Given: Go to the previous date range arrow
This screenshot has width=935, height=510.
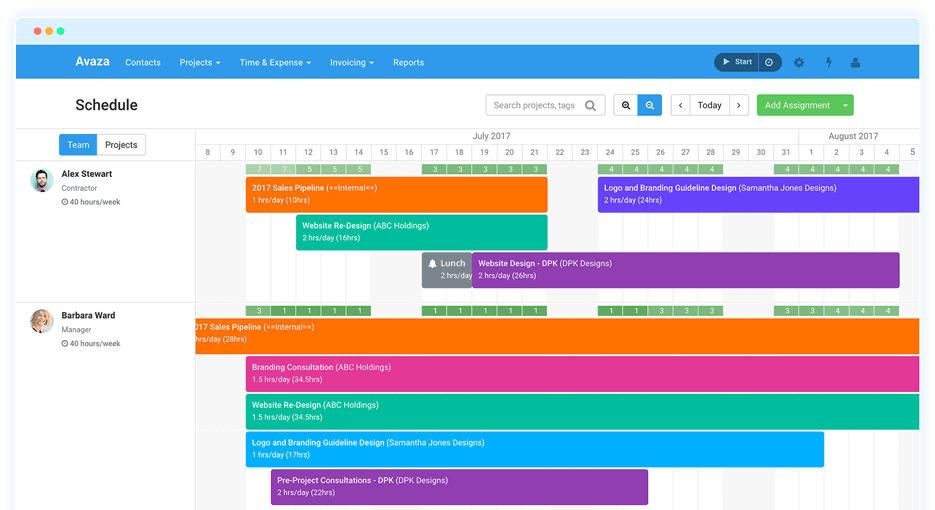Looking at the screenshot, I should tap(681, 105).
